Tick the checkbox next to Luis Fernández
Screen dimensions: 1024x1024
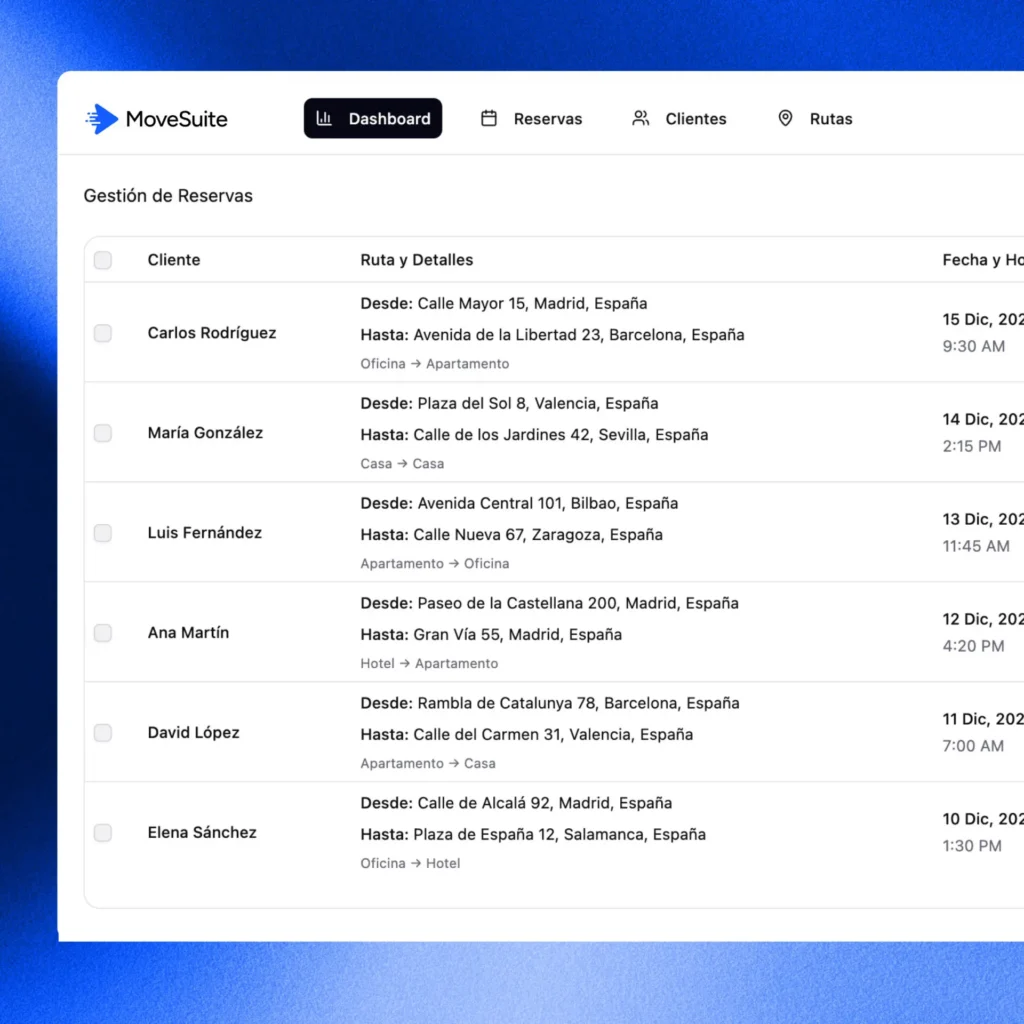coord(103,533)
